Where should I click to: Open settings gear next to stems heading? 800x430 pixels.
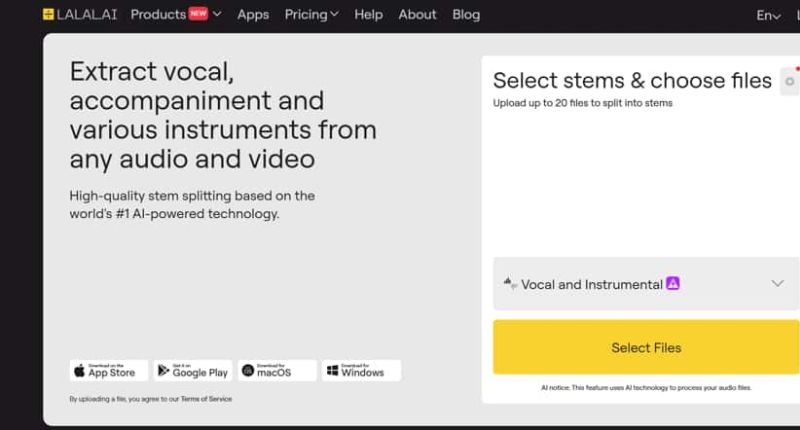point(789,82)
